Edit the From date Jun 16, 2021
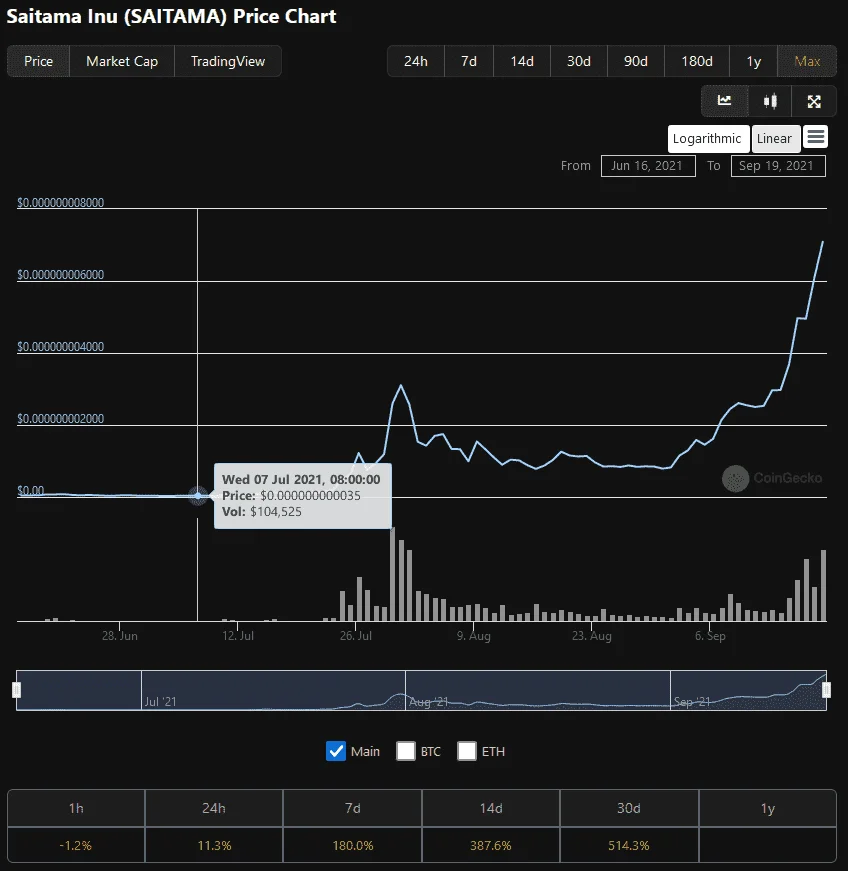This screenshot has width=848, height=871. (648, 166)
